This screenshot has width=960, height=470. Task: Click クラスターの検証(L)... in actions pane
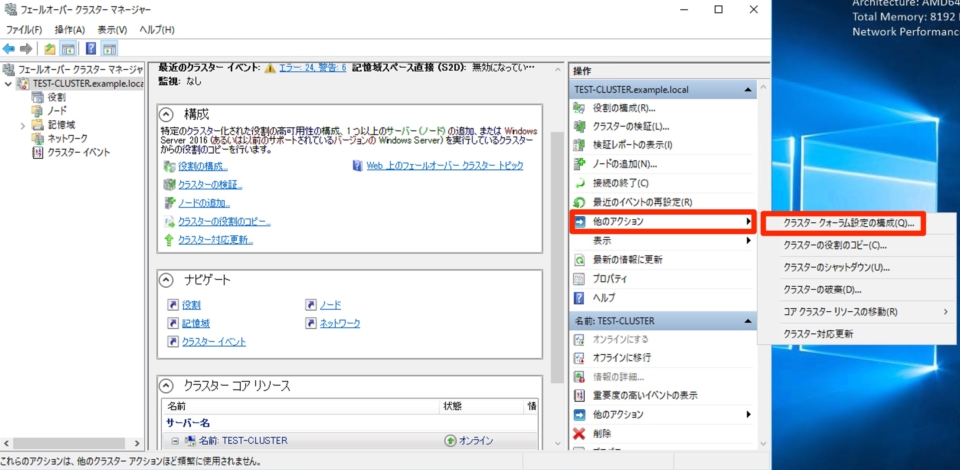631,127
